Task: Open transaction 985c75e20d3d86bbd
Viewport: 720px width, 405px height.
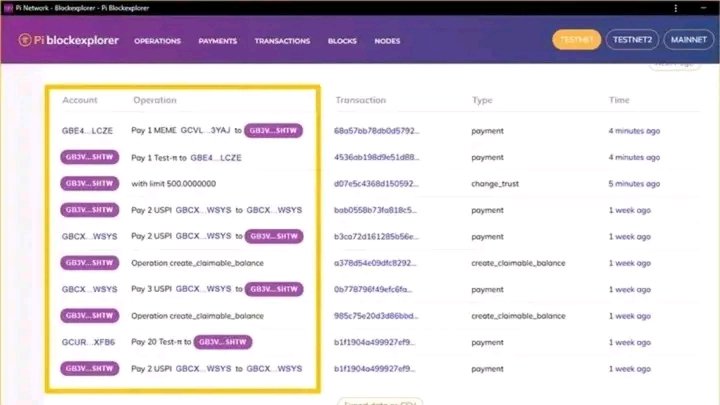Action: (x=376, y=316)
